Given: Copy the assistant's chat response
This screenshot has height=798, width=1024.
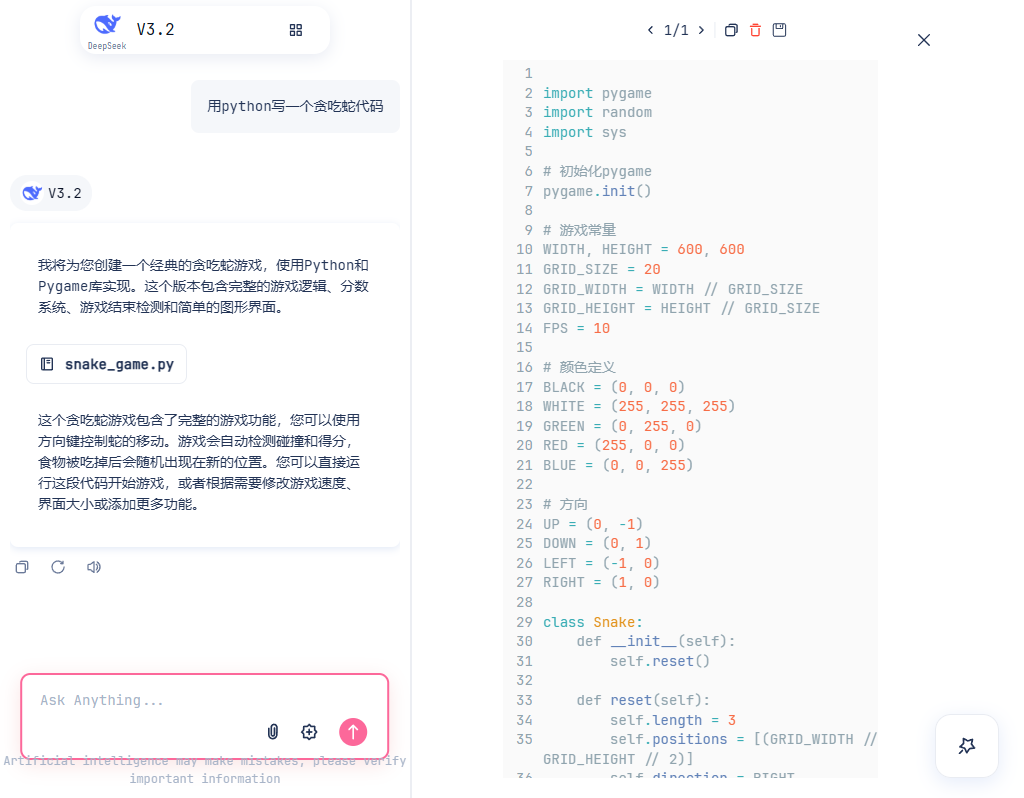Looking at the screenshot, I should 22,567.
